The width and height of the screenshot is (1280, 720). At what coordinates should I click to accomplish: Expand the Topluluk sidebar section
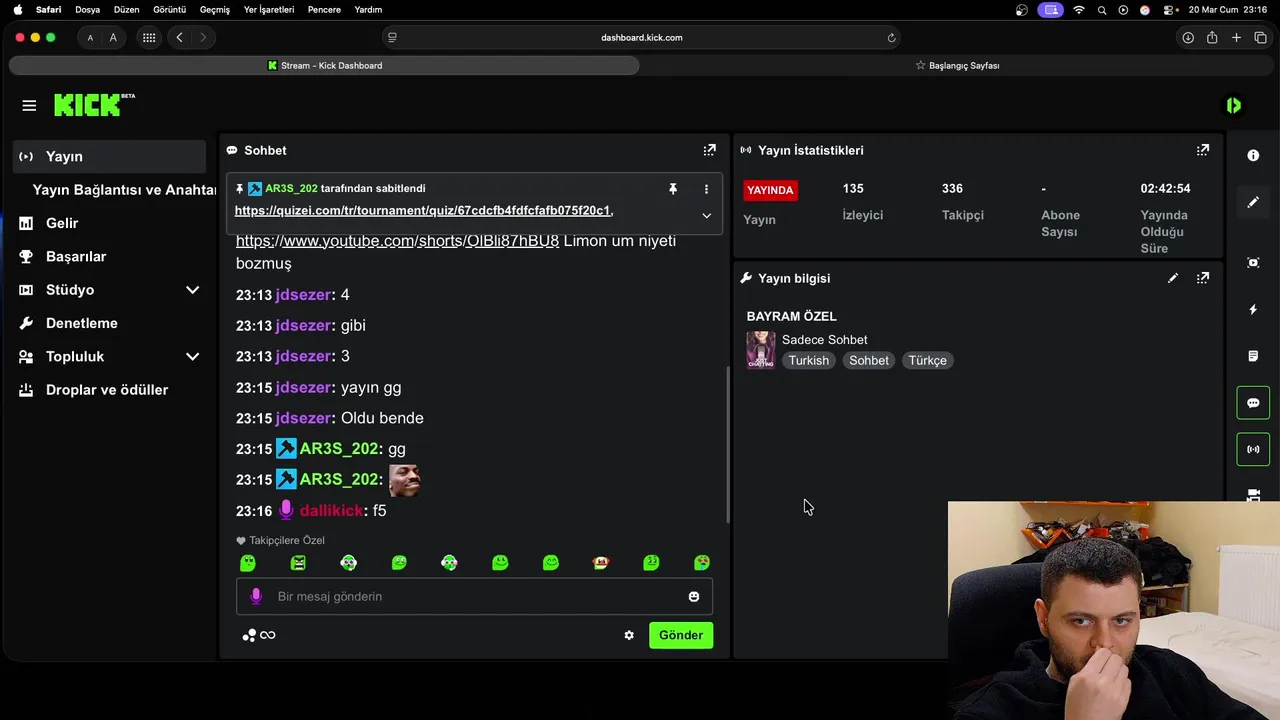(x=192, y=356)
